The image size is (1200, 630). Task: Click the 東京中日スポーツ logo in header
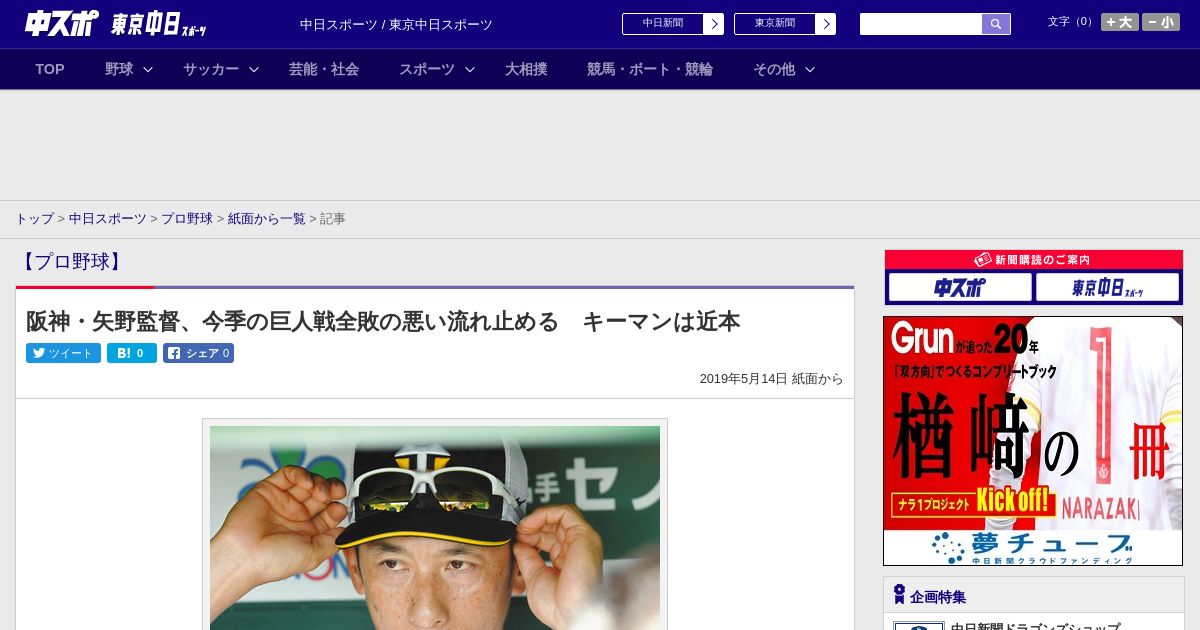pyautogui.click(x=158, y=25)
